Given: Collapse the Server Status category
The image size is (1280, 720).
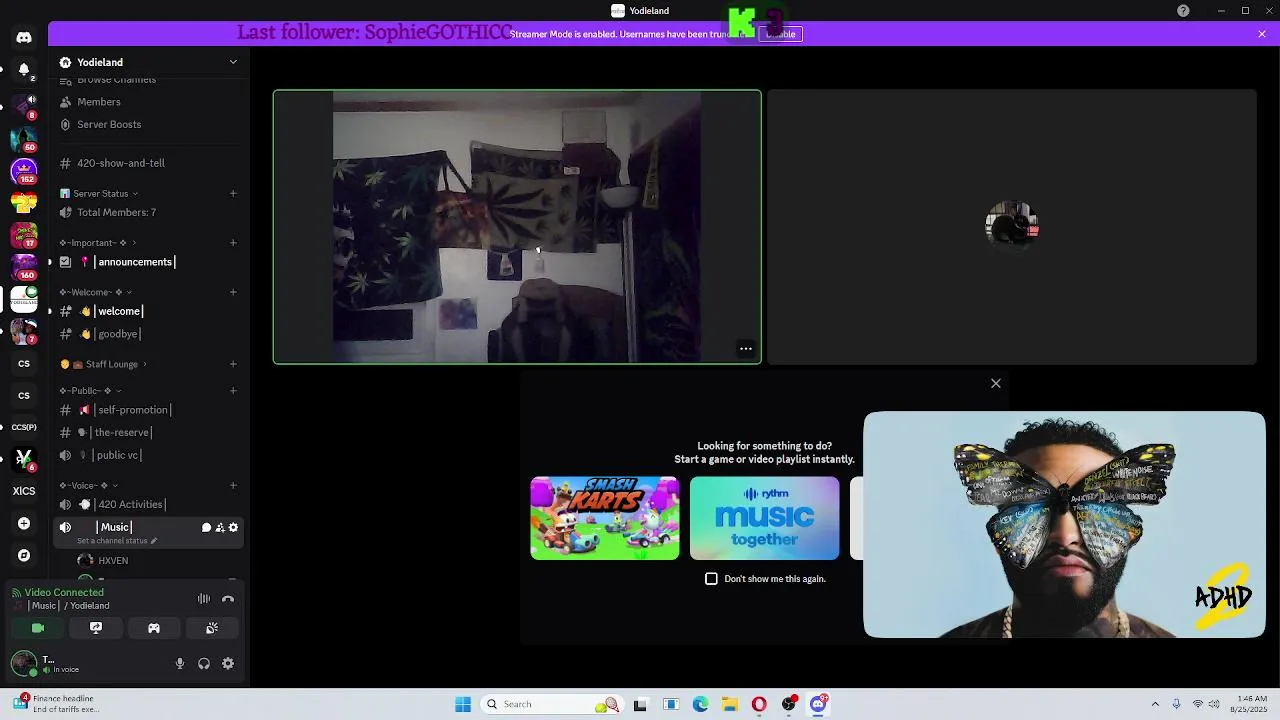Looking at the screenshot, I should [100, 193].
